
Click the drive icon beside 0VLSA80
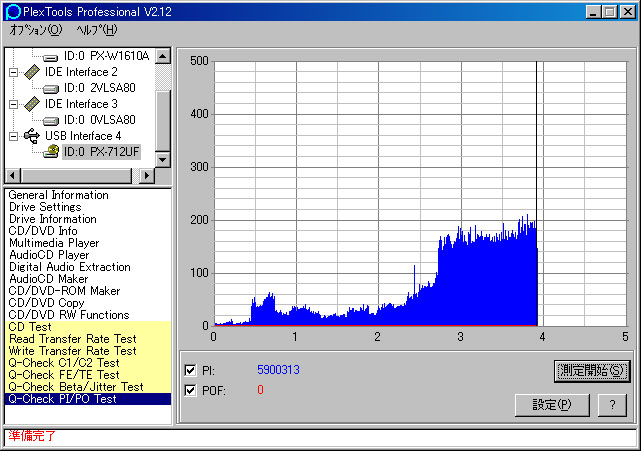[51, 121]
